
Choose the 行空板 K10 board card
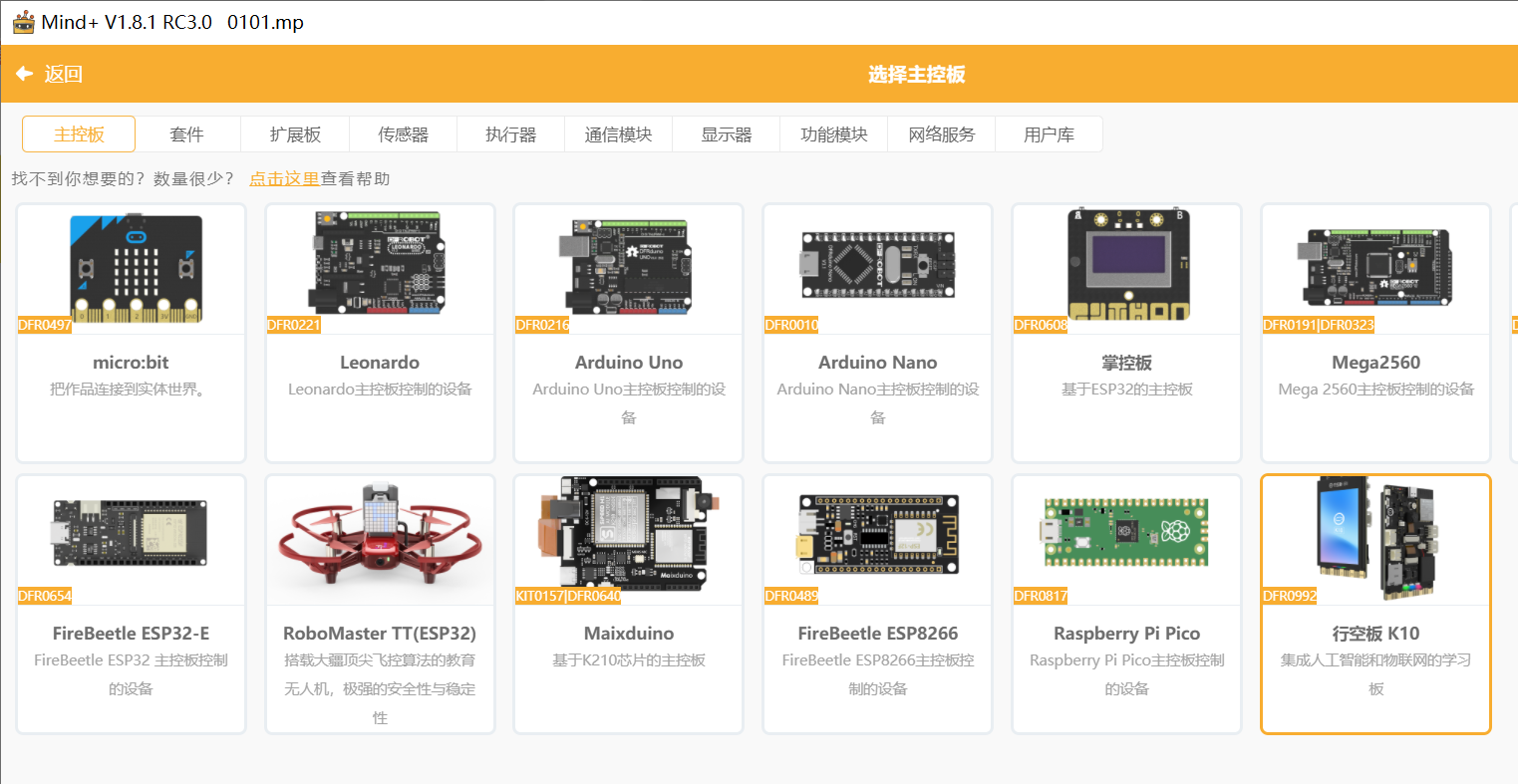click(x=1375, y=604)
